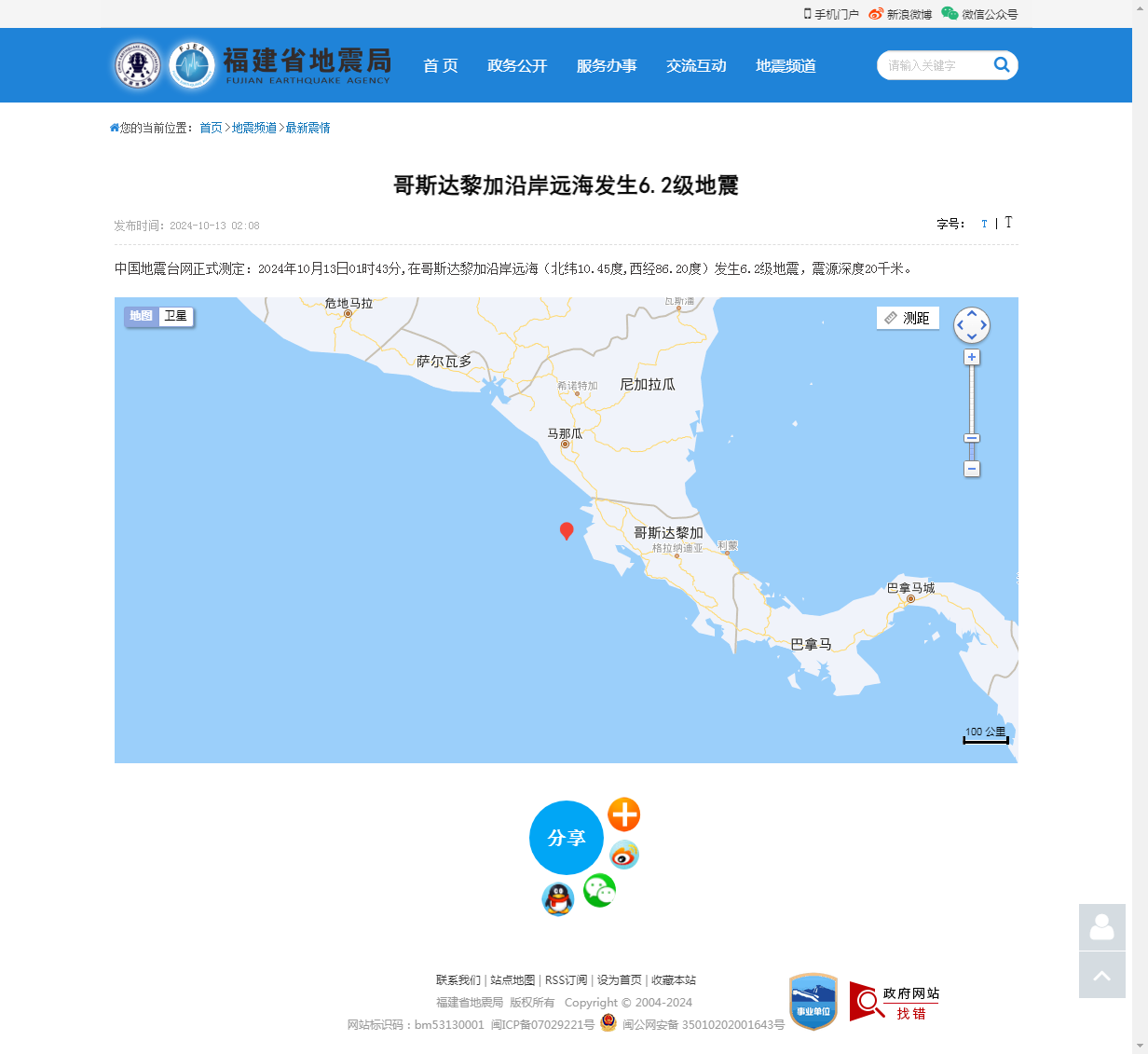Click the map zoom slider handle

click(x=972, y=438)
